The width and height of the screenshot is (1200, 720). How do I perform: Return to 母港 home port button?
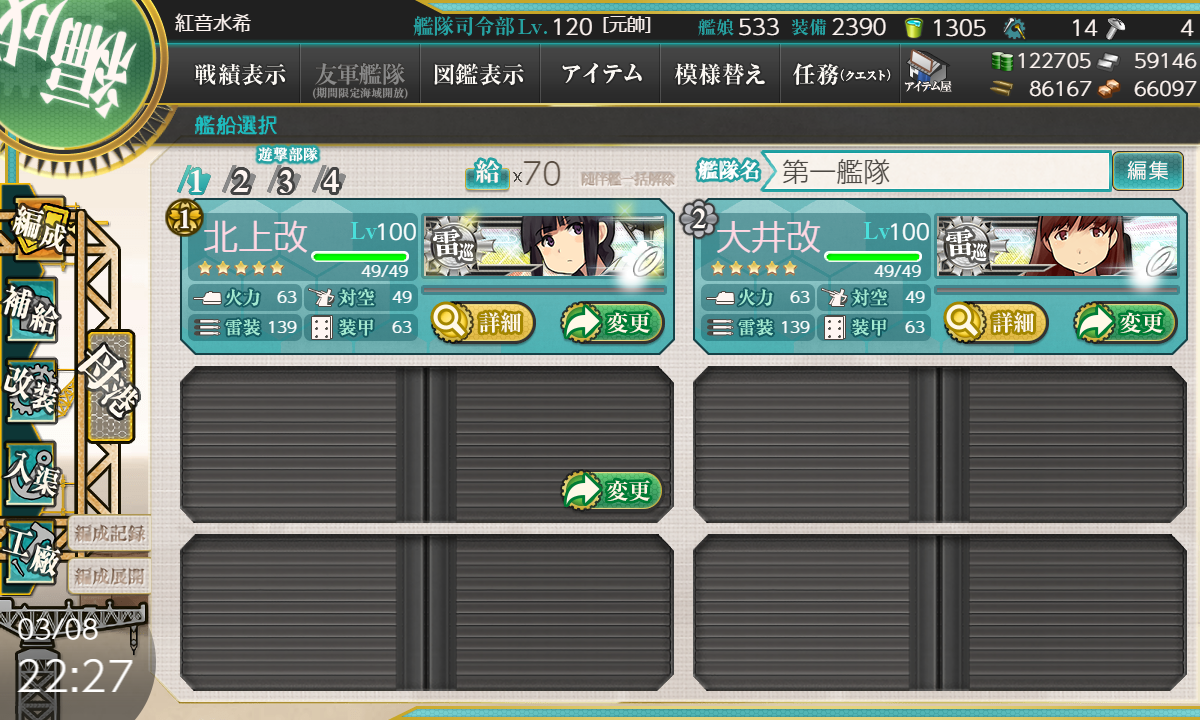(110, 386)
